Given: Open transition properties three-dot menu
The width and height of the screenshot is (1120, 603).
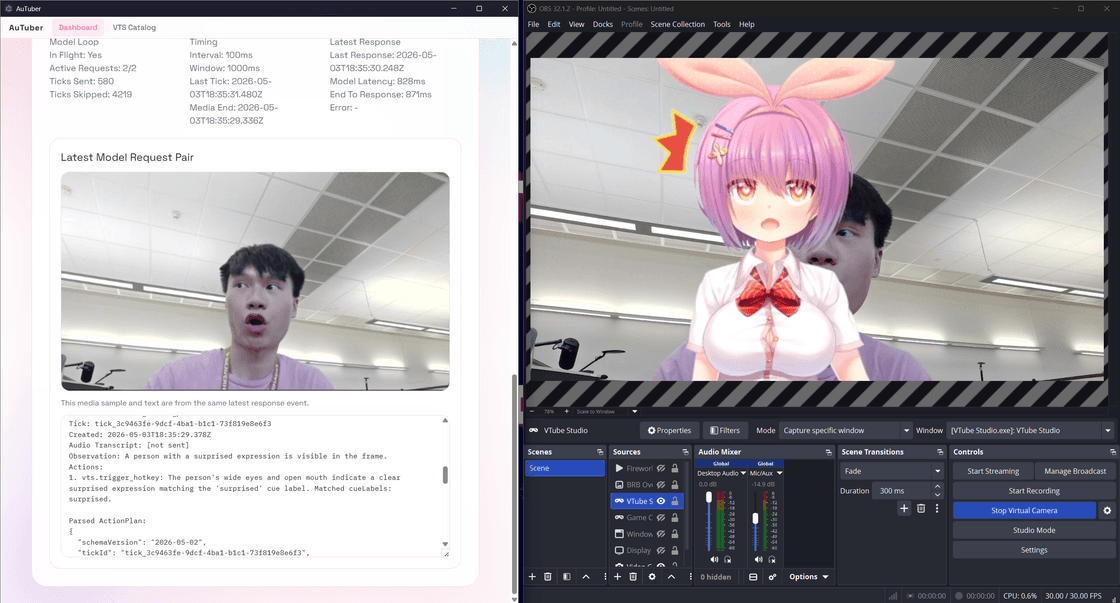Looking at the screenshot, I should 937,508.
